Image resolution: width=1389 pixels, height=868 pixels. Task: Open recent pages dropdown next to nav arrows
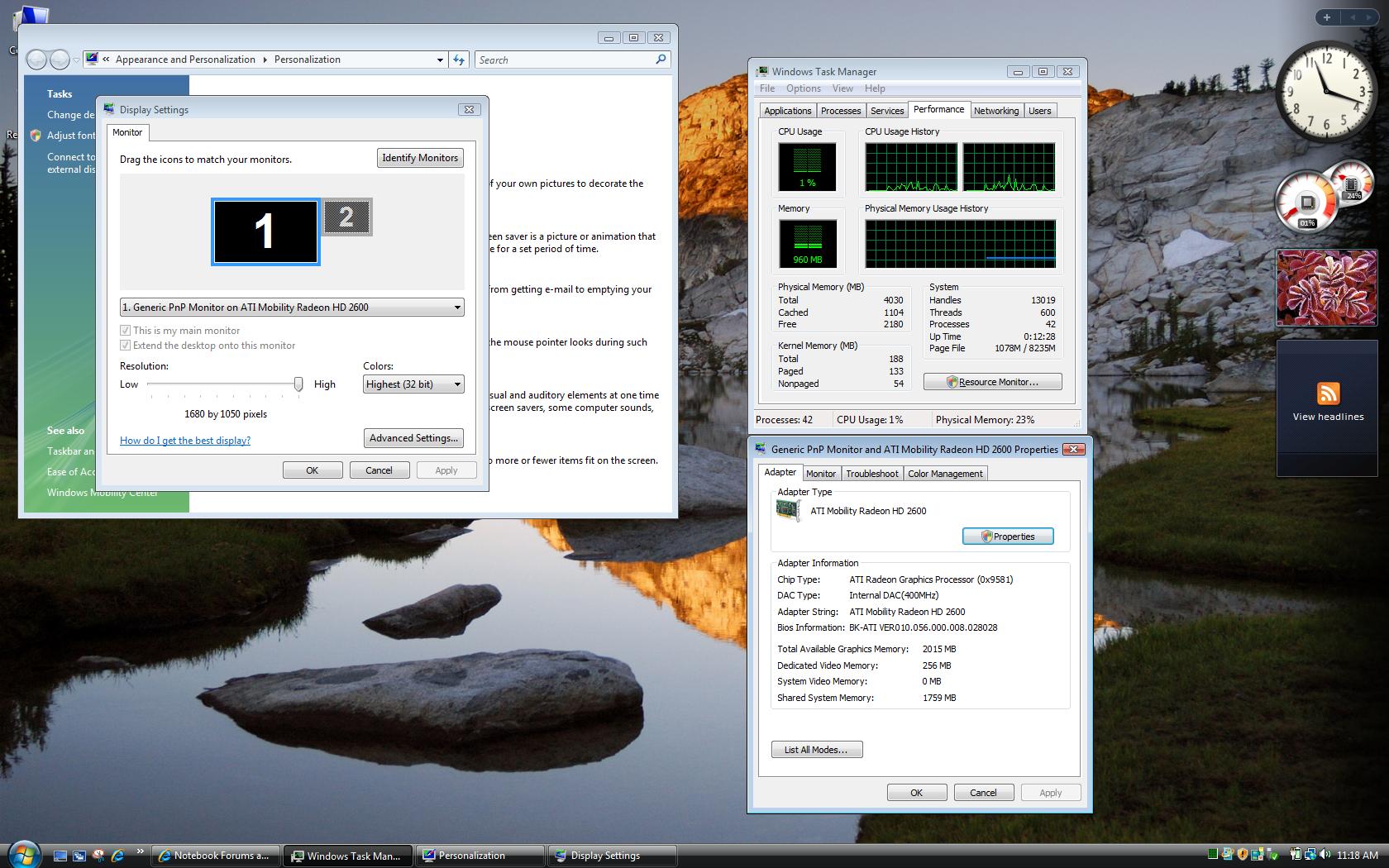click(76, 60)
